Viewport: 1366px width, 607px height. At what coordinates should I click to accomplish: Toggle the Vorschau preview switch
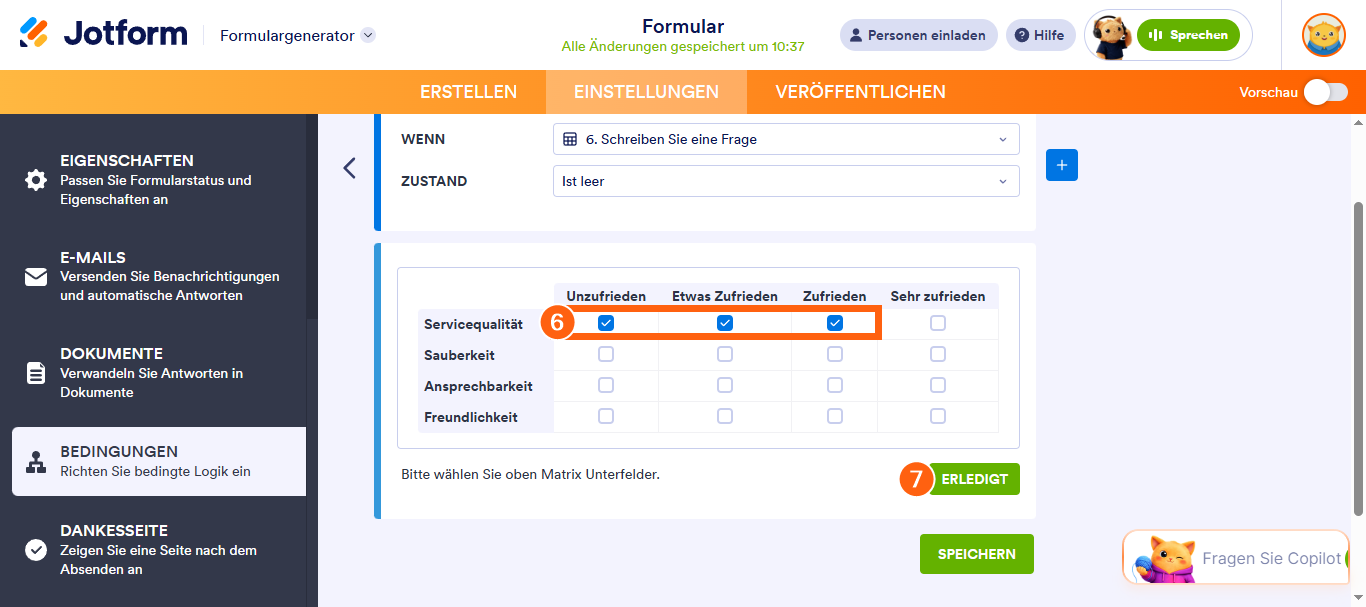(x=1325, y=92)
